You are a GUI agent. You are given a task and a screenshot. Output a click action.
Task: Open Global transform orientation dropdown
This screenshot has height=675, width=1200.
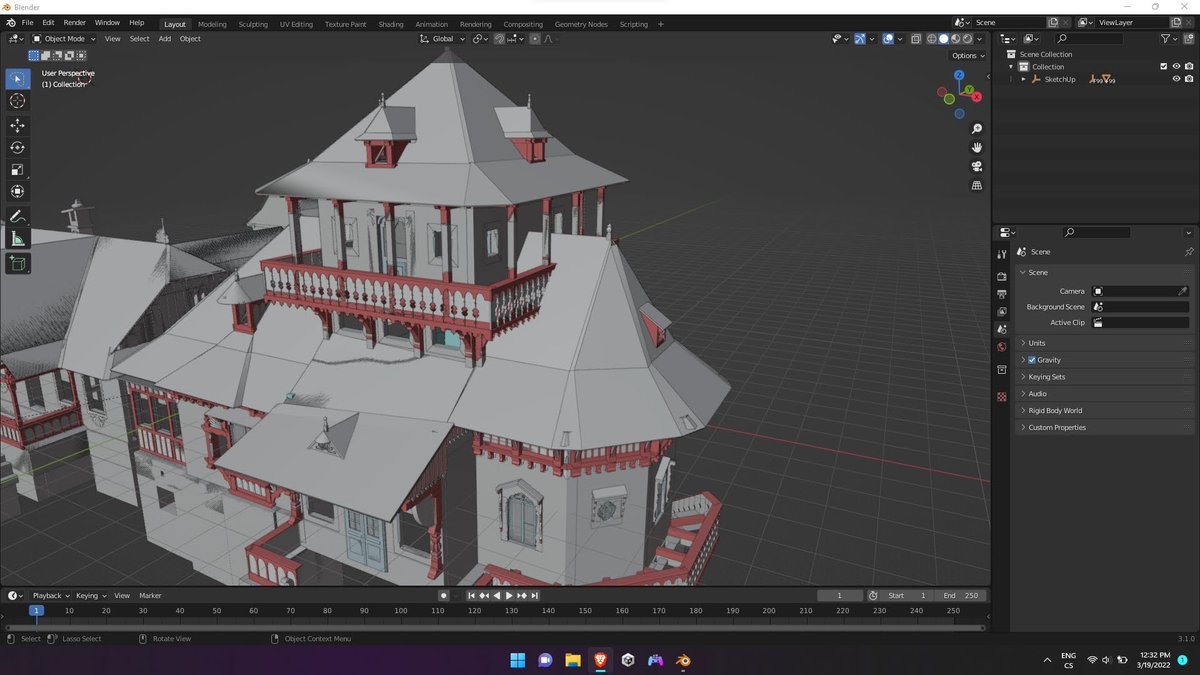(442, 39)
